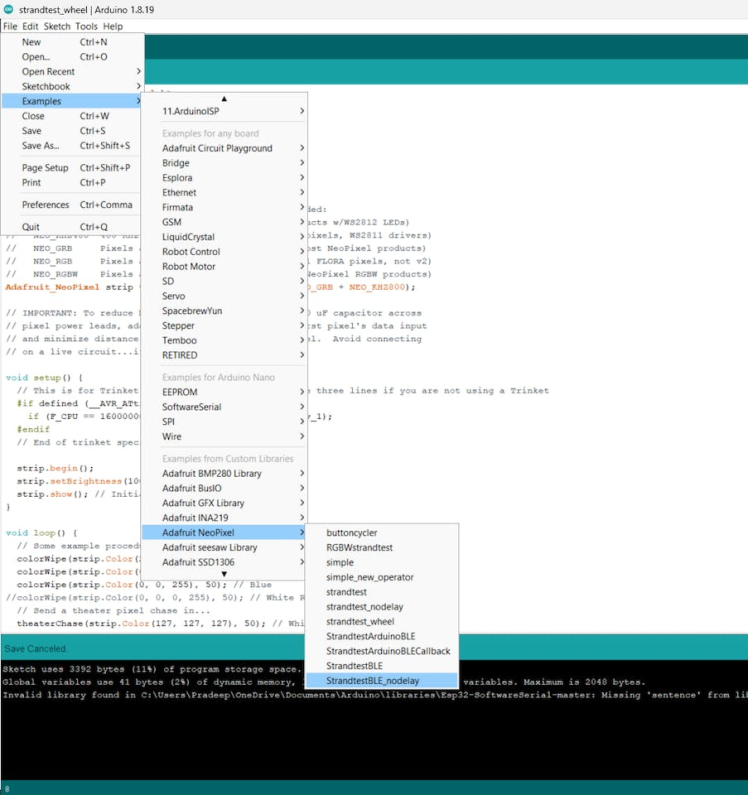This screenshot has height=795, width=748.
Task: Open the strandtest_wheel example
Action: pos(360,621)
